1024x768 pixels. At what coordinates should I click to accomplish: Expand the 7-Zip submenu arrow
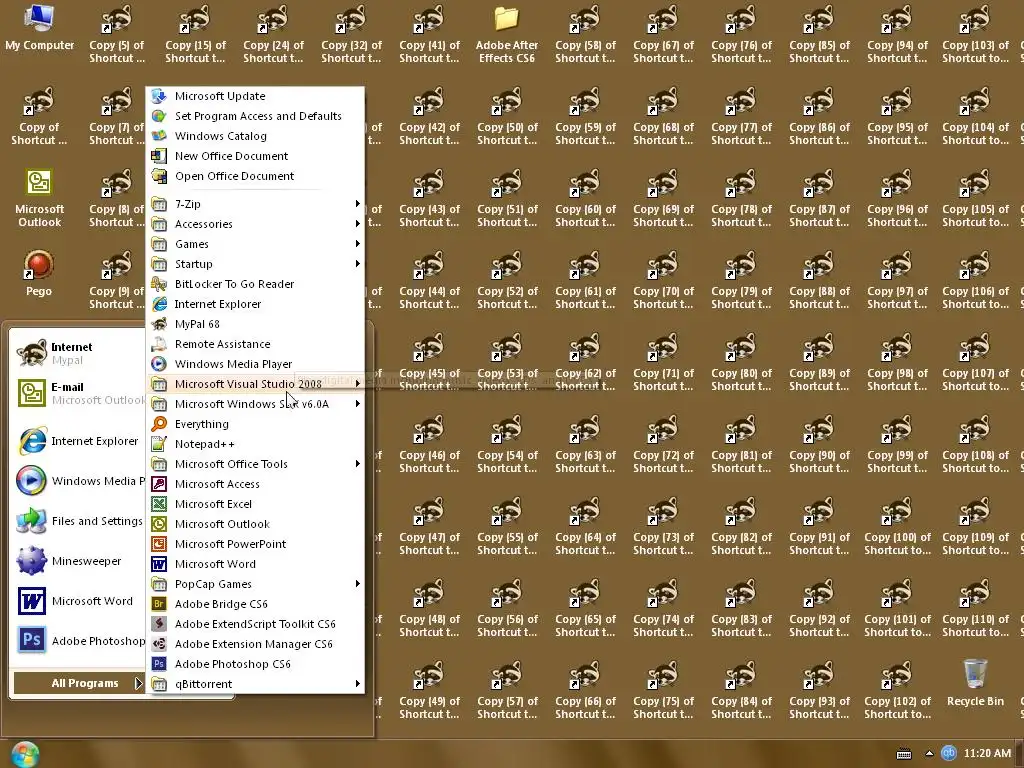(x=357, y=204)
